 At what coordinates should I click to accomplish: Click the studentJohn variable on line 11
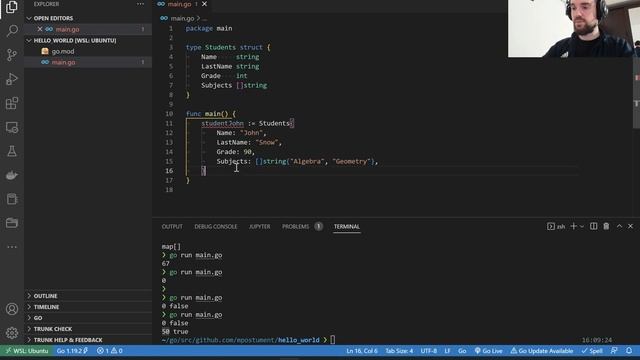(x=222, y=123)
